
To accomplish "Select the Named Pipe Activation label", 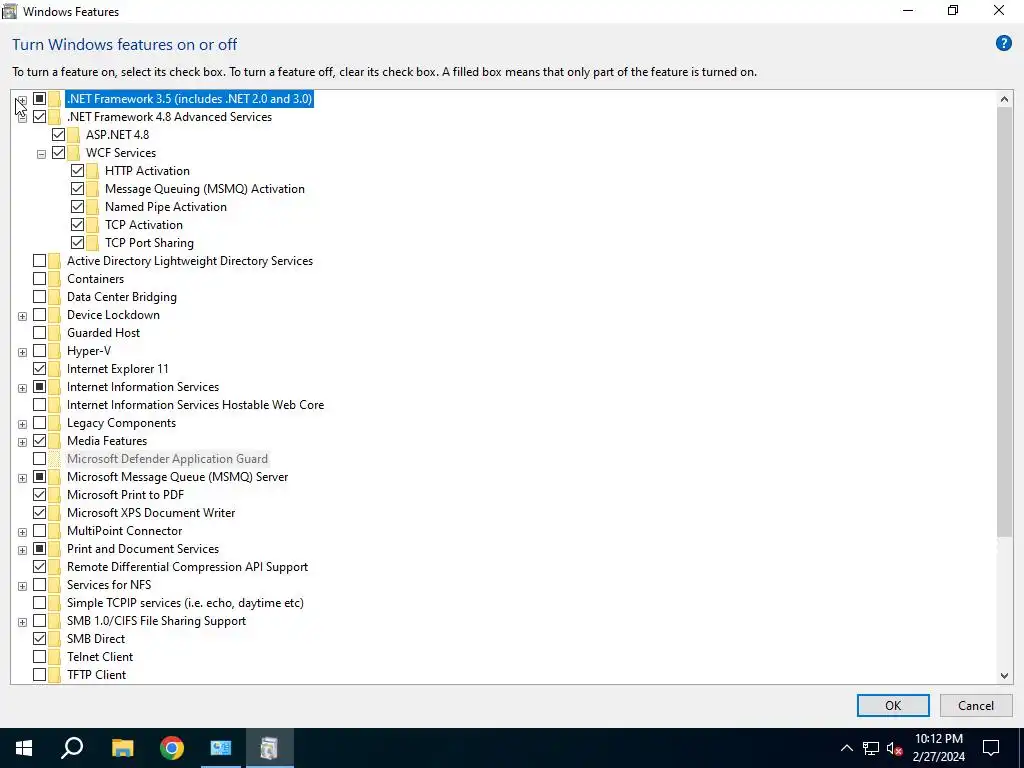I will click(x=166, y=207).
